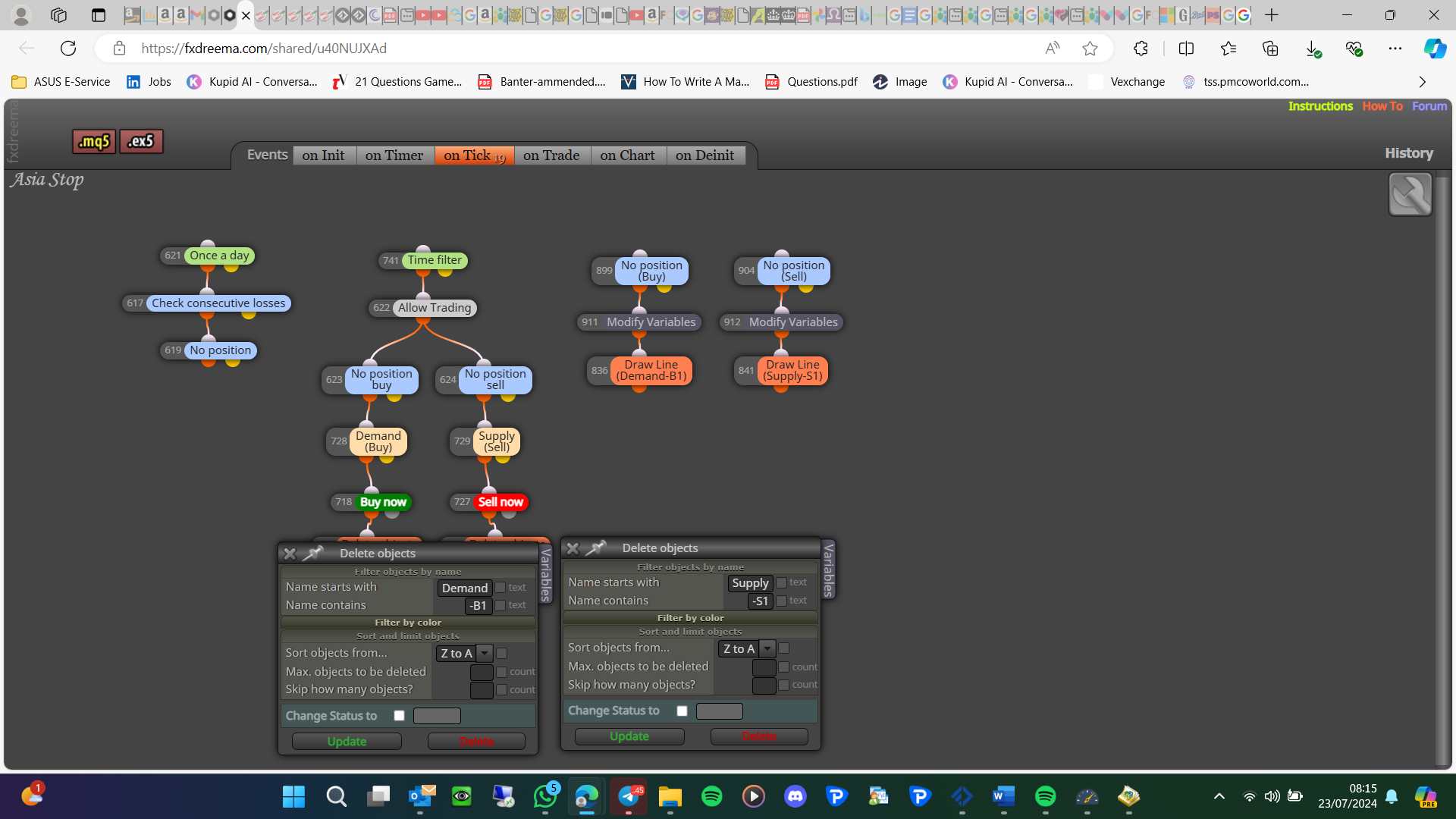Viewport: 1456px width, 819px height.
Task: Open the browser Downloads icon
Action: point(1313,49)
